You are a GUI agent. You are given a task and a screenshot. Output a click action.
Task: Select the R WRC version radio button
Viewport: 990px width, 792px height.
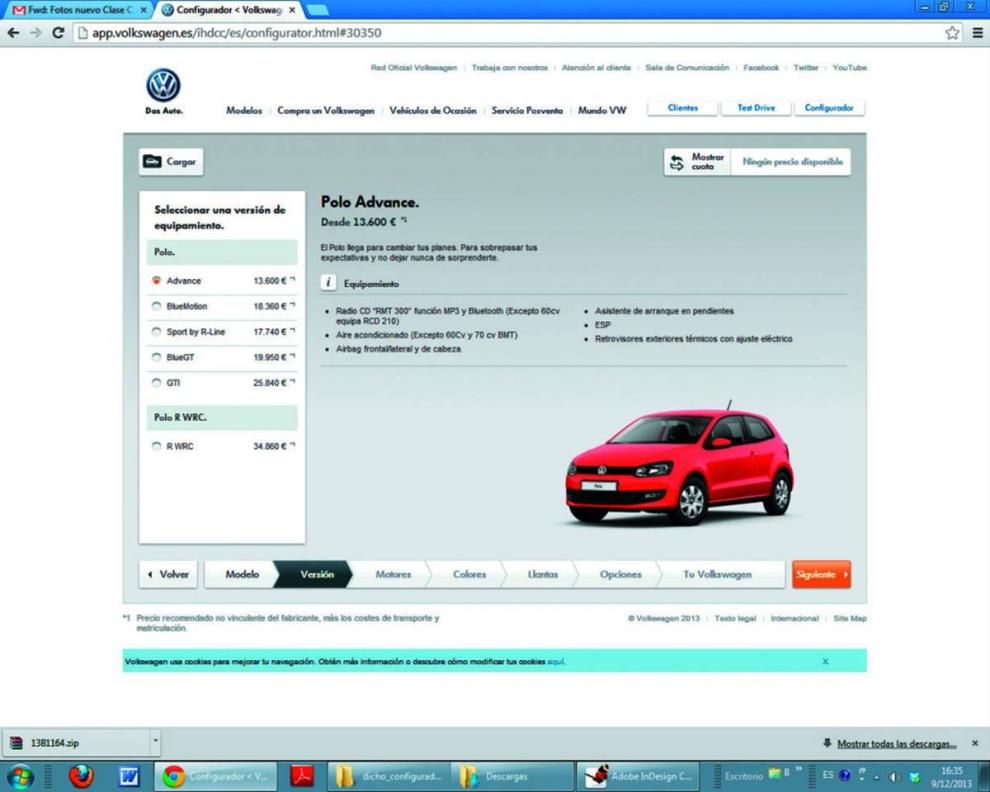coord(157,446)
